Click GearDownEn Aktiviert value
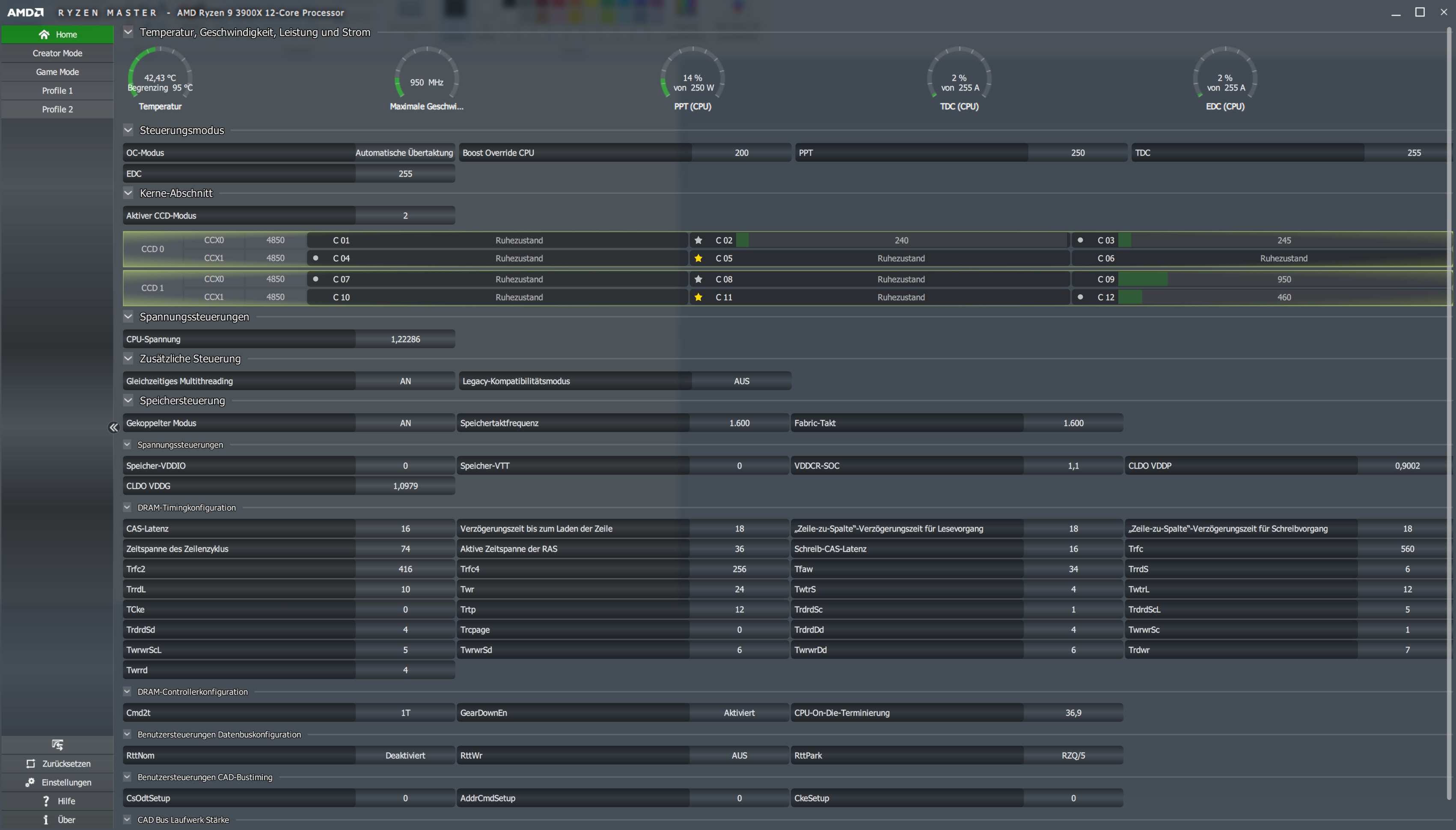The width and height of the screenshot is (1456, 830). click(739, 713)
